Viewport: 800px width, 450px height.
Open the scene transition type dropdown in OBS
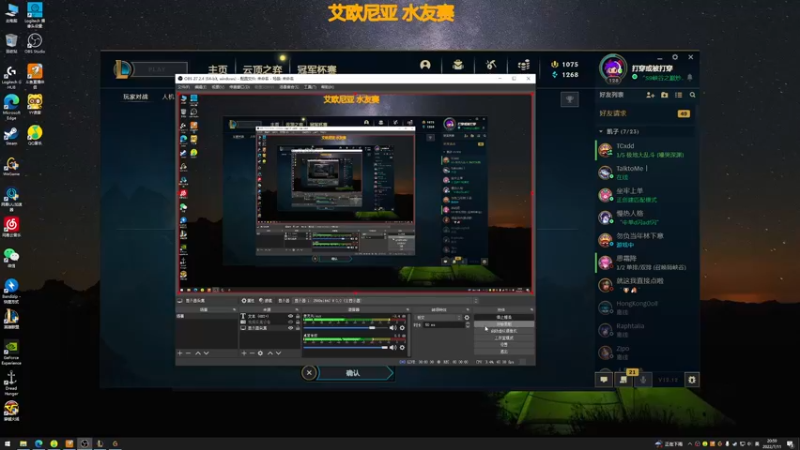pos(438,317)
